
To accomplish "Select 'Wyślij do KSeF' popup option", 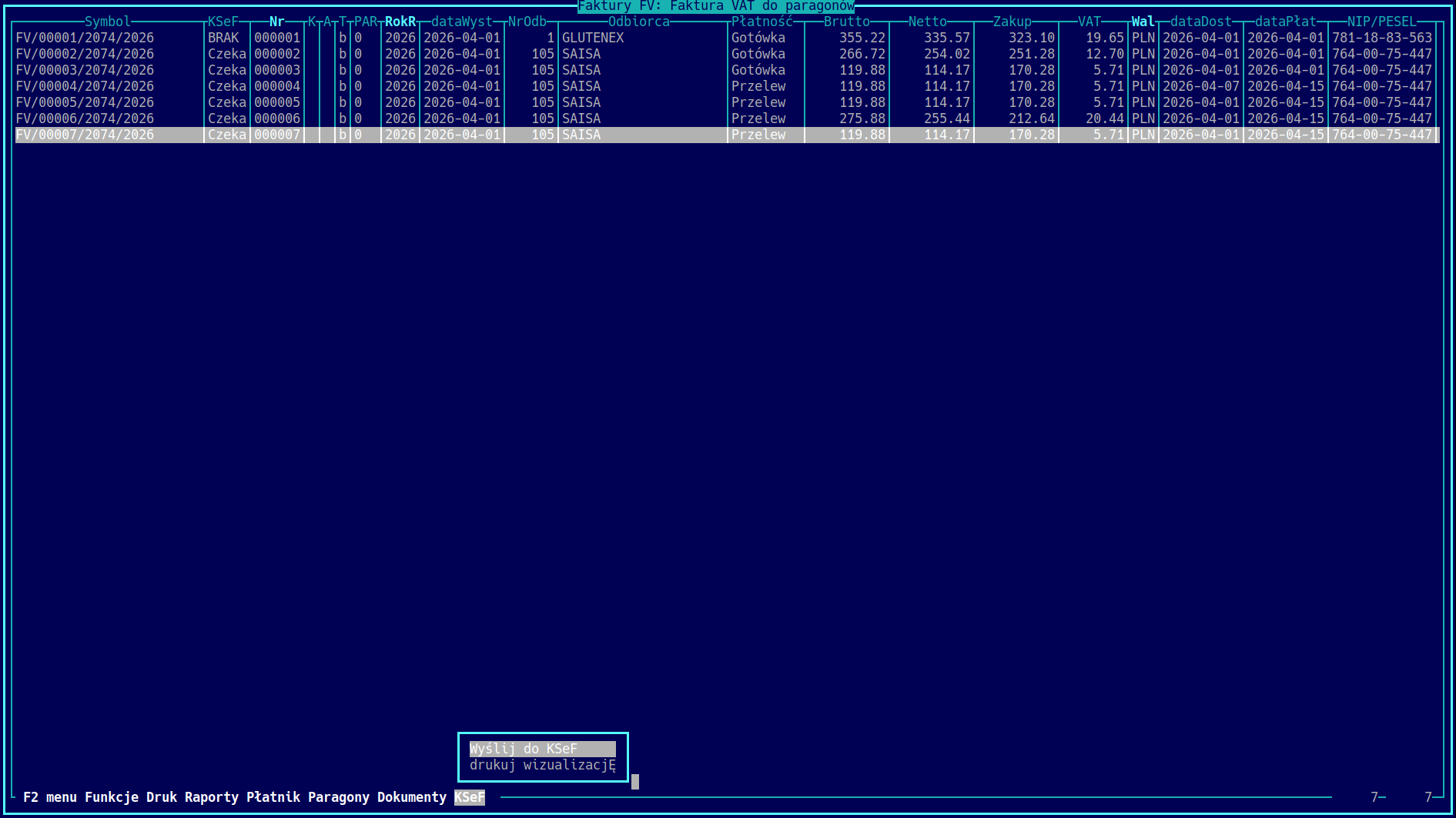I will pos(542,749).
